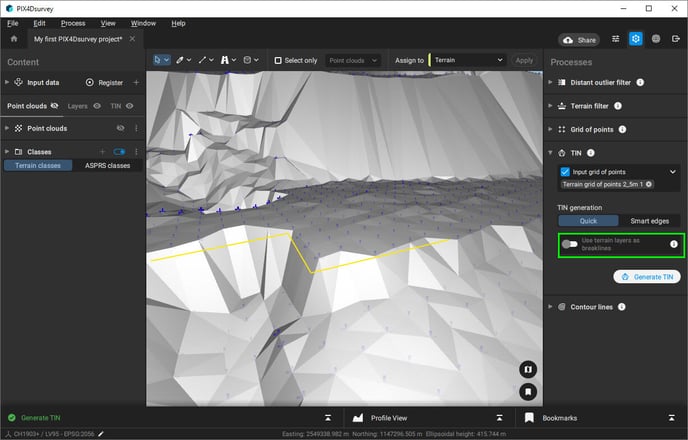Switch to ASPRS classes tab

tap(108, 165)
